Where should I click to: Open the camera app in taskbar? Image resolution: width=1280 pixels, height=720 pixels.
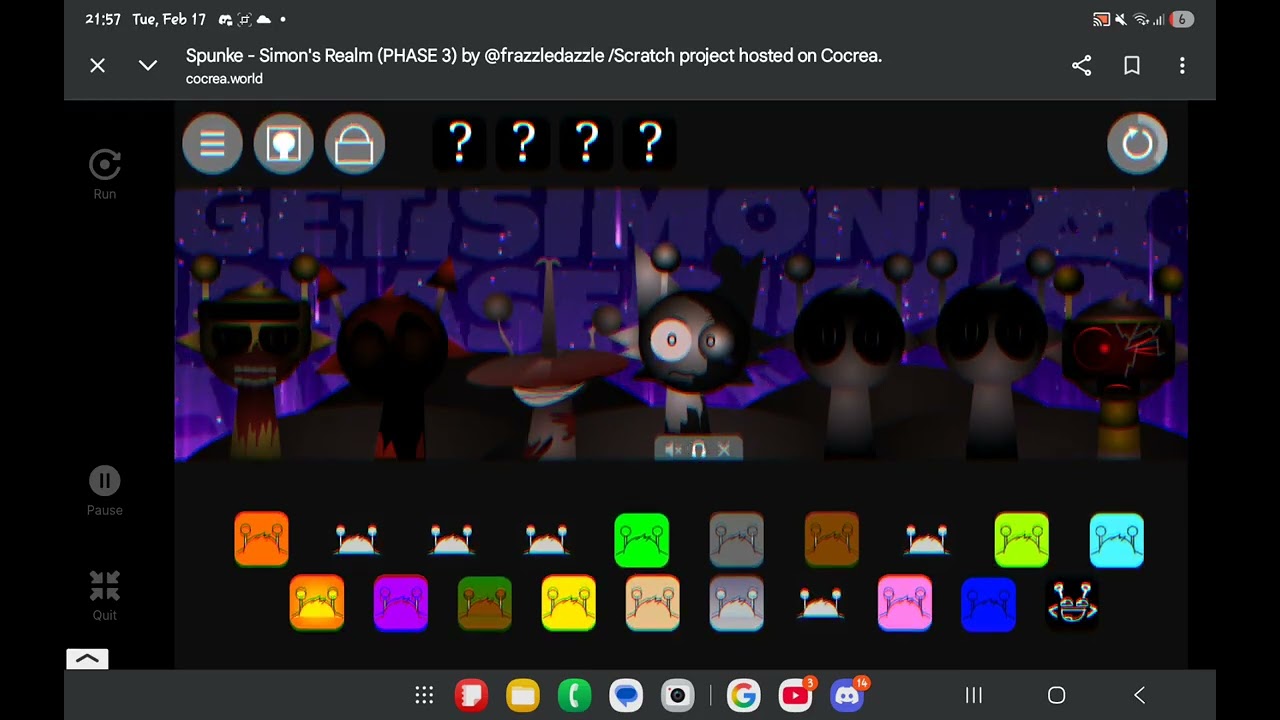tap(677, 695)
